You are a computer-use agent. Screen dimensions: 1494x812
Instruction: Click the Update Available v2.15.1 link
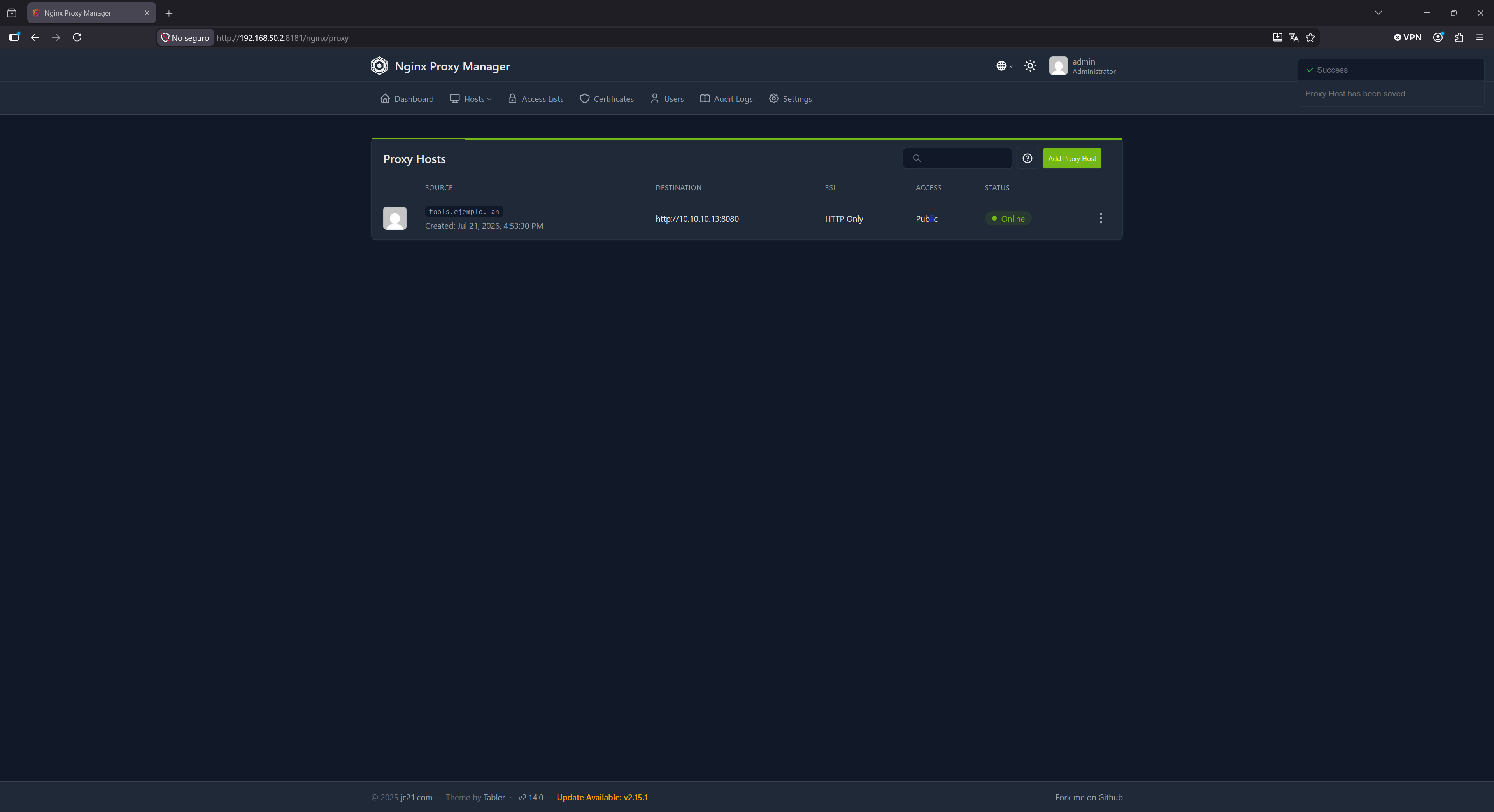(x=602, y=798)
